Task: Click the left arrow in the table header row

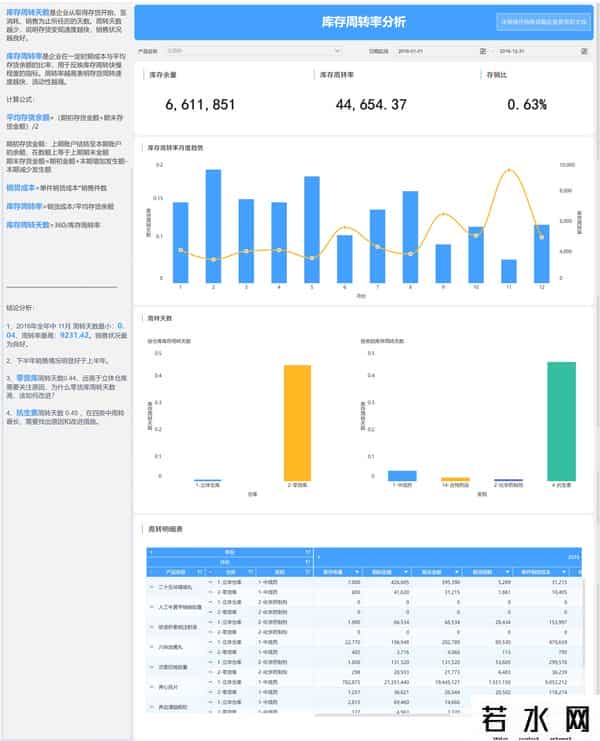Action: (x=151, y=551)
